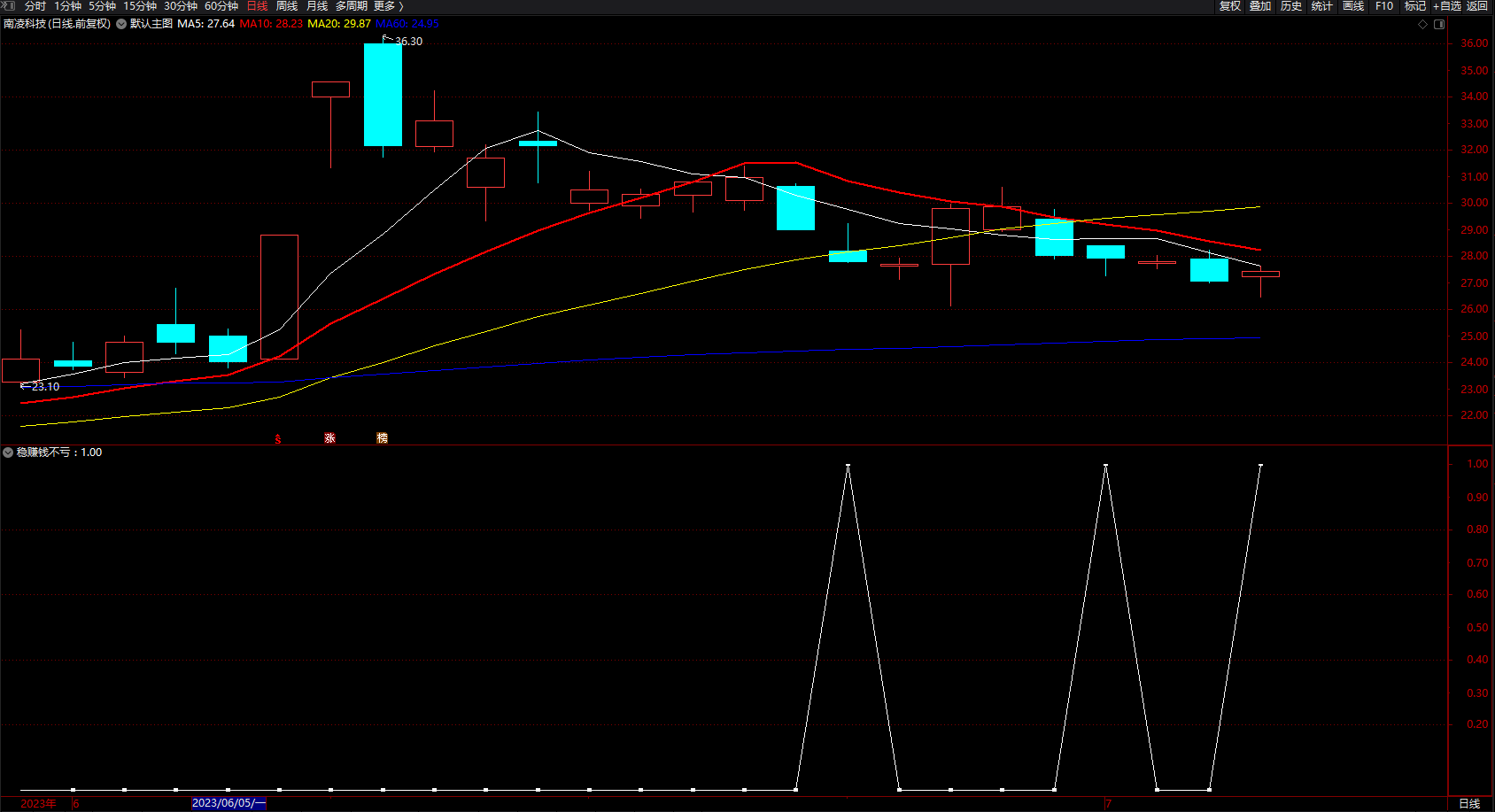Switch to 分时 intraday view
This screenshot has height=812, width=1495.
(35, 6)
